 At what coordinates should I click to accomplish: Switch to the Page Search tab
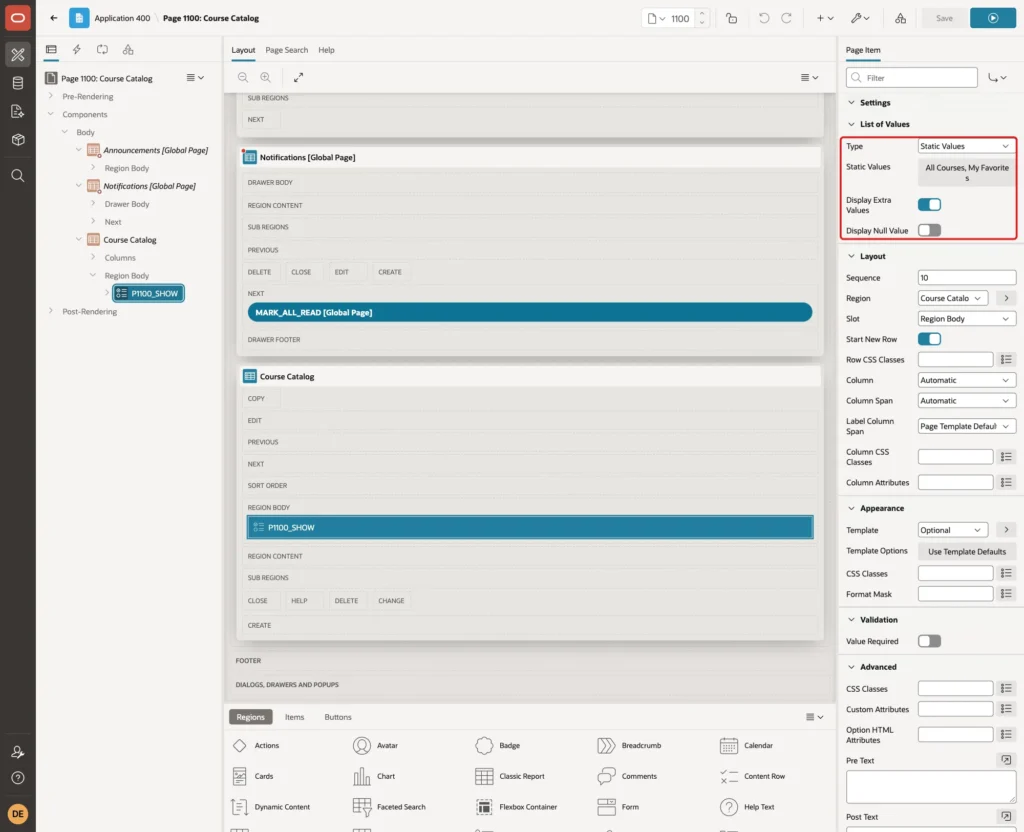pos(287,50)
